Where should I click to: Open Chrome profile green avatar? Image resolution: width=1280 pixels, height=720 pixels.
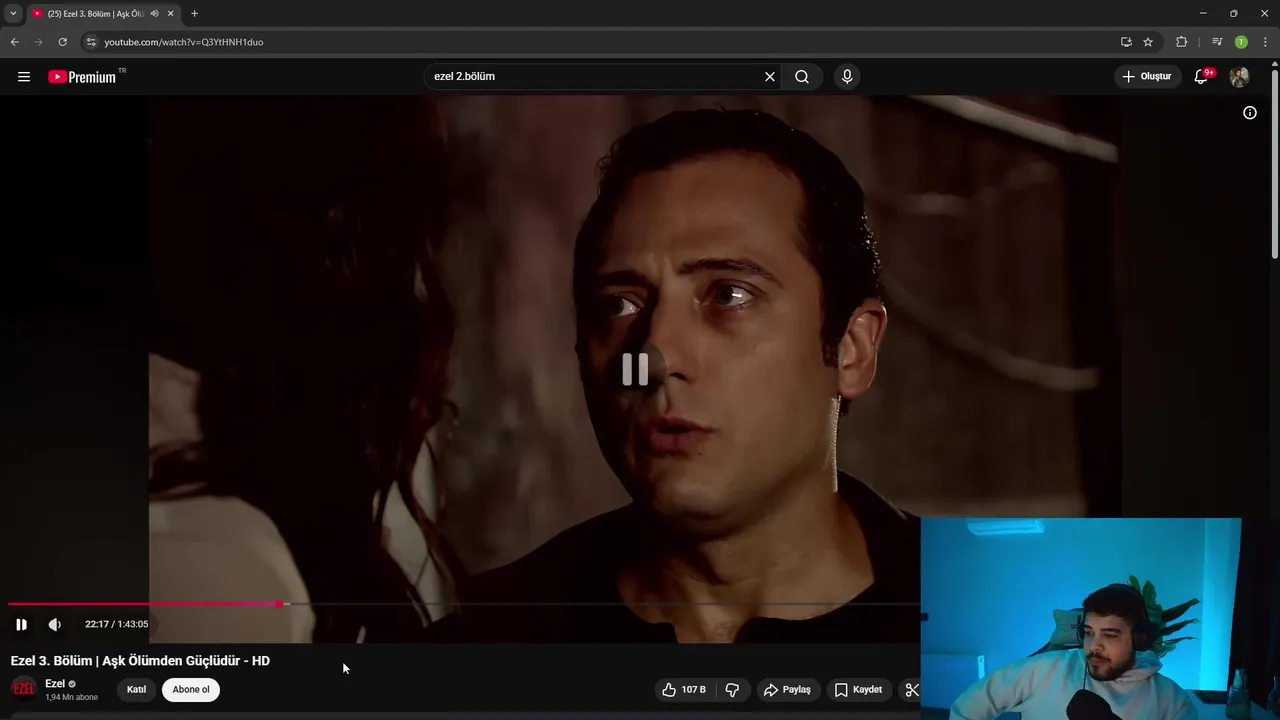pos(1241,42)
